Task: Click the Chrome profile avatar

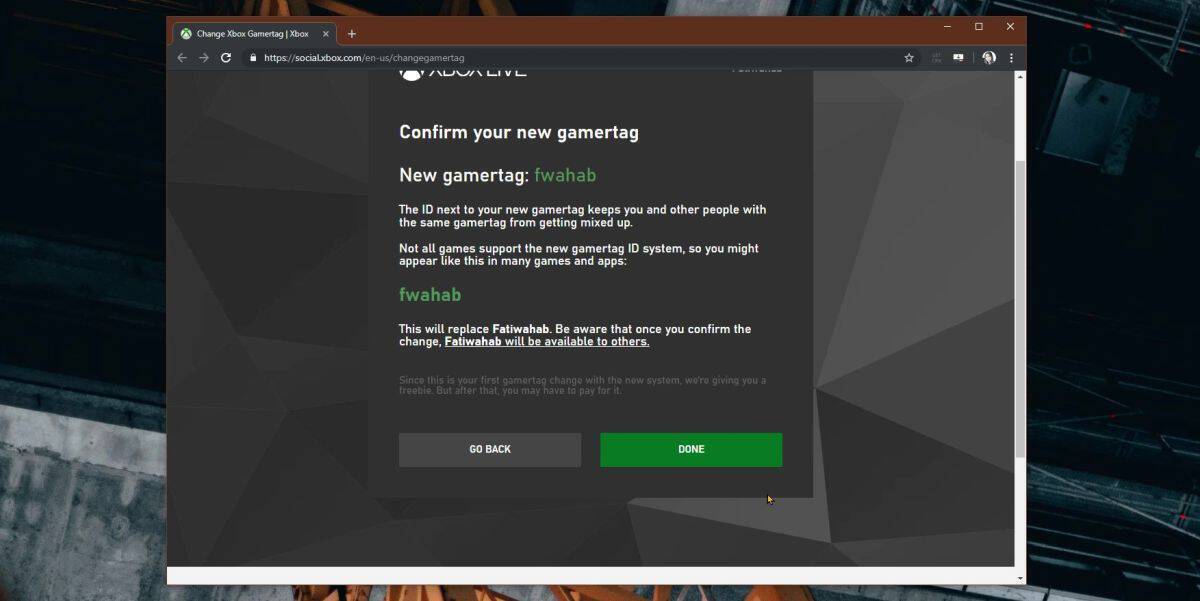Action: click(988, 57)
